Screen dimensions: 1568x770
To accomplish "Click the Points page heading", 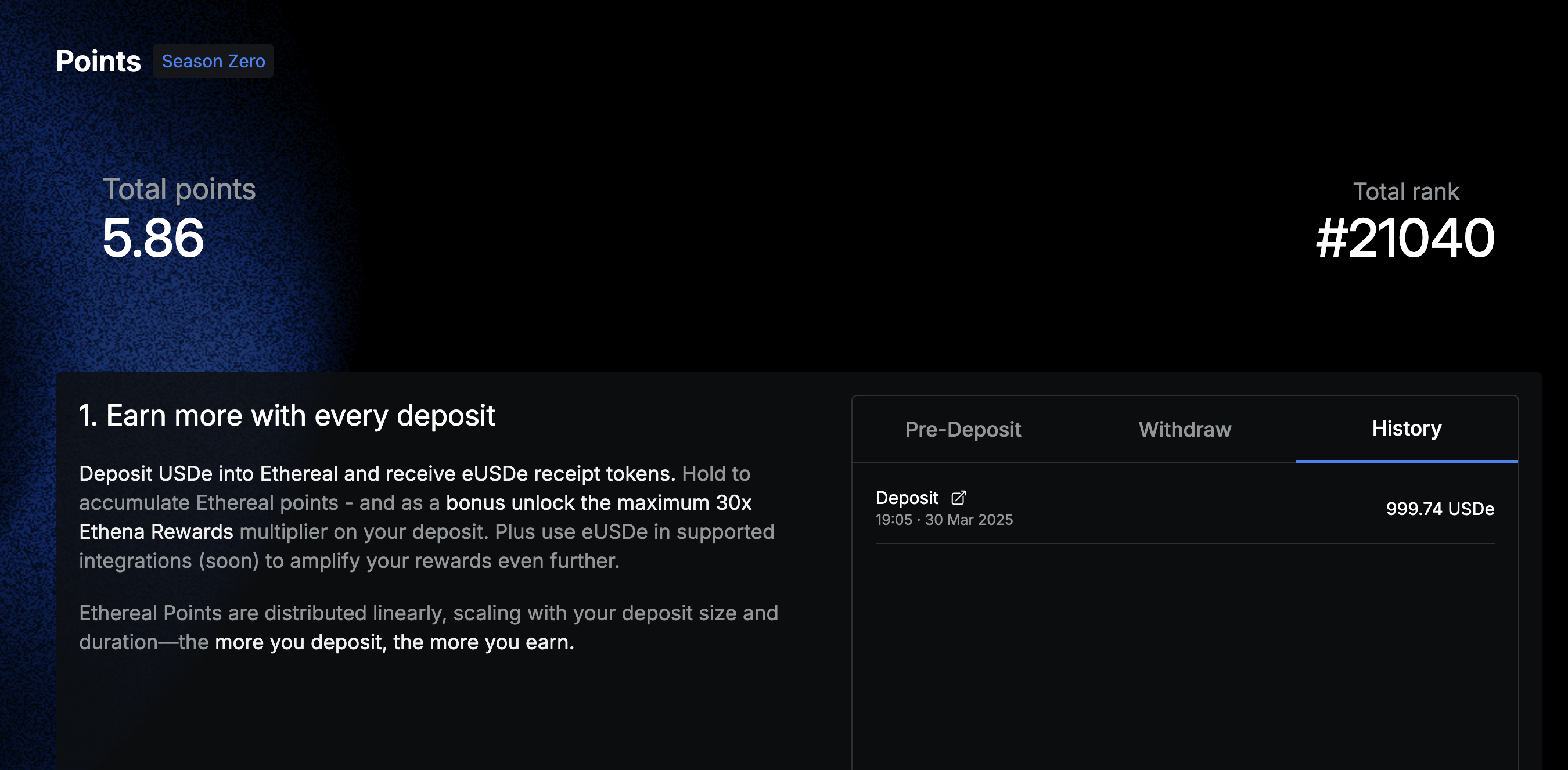I will pyautogui.click(x=98, y=62).
